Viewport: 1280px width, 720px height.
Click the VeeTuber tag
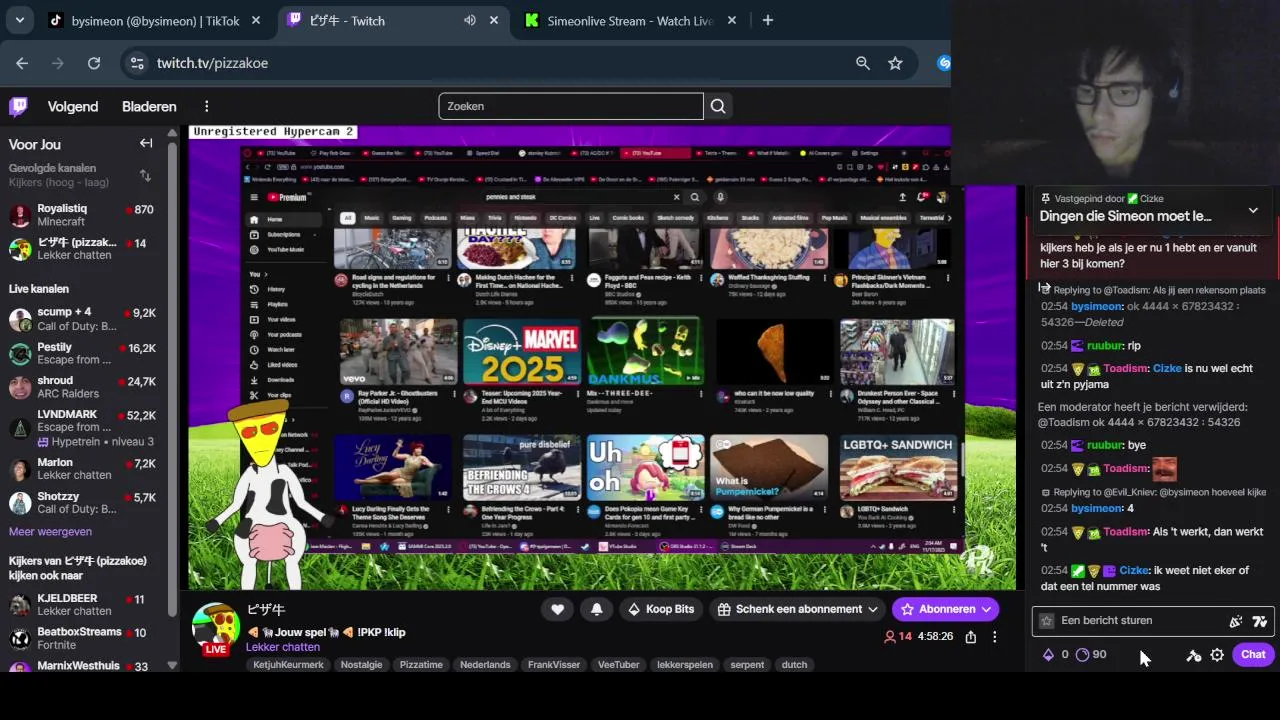click(x=618, y=664)
